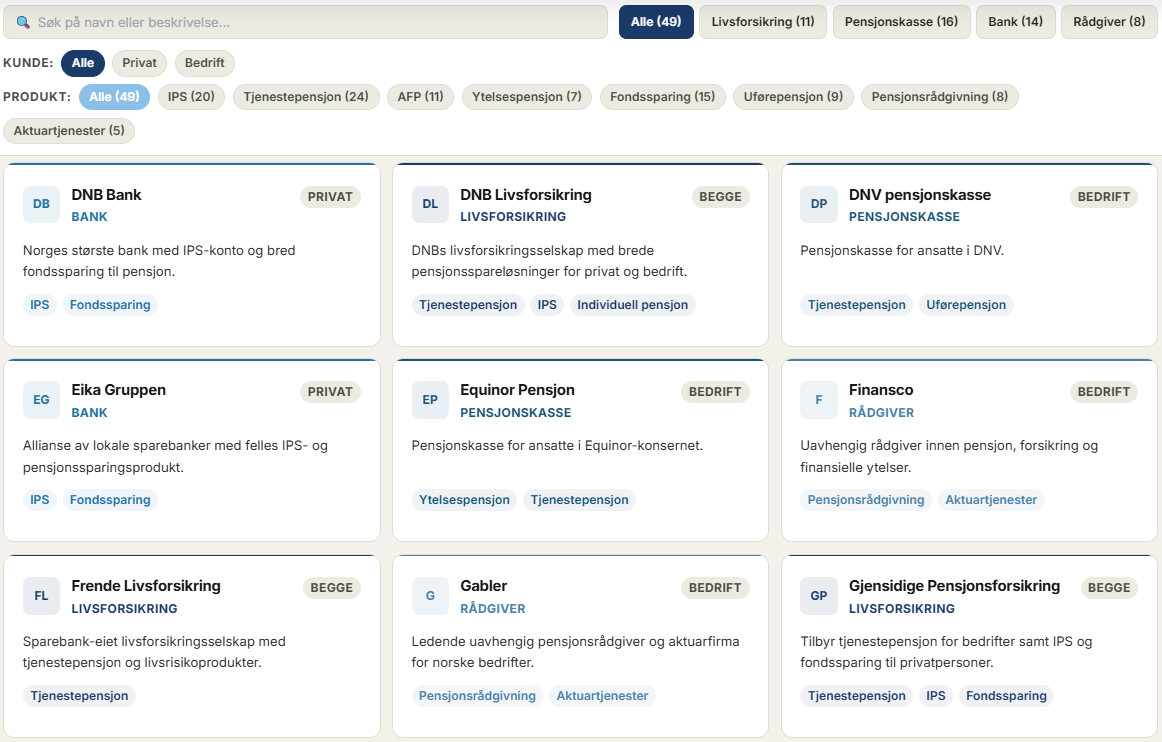Filter by Livsforsikring (11) category
Screen dimensions: 1162x742
pos(763,21)
